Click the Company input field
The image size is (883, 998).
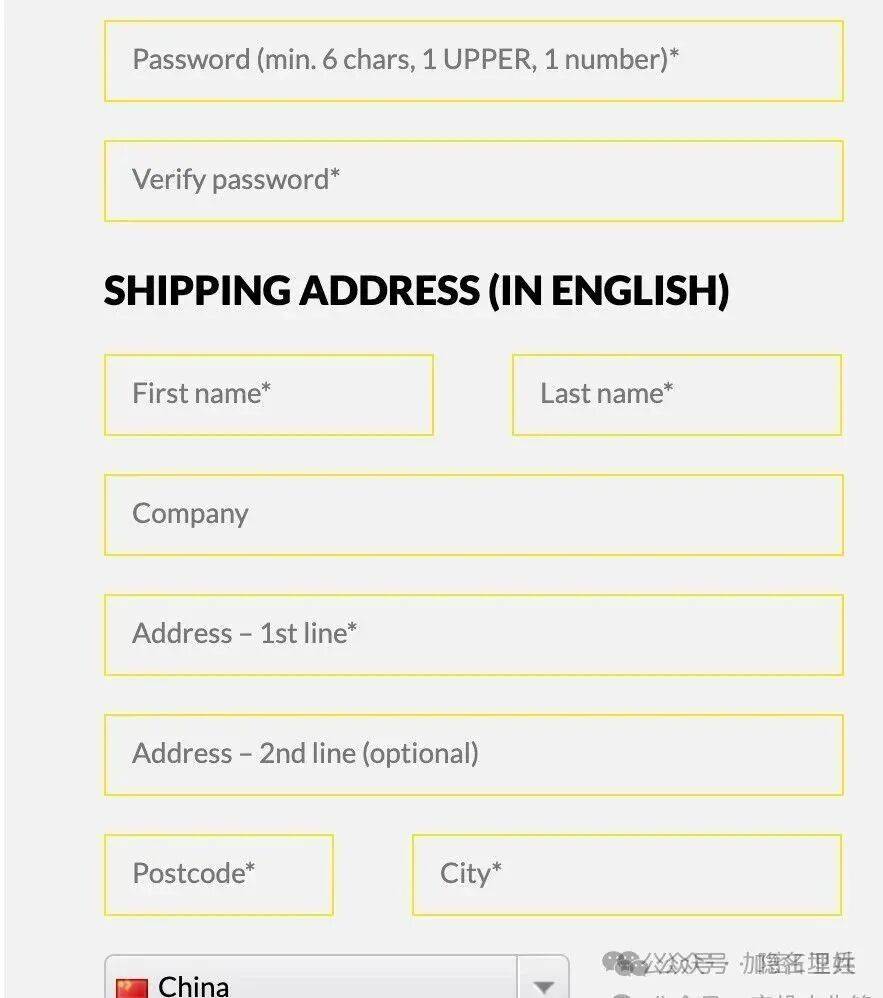tap(473, 514)
